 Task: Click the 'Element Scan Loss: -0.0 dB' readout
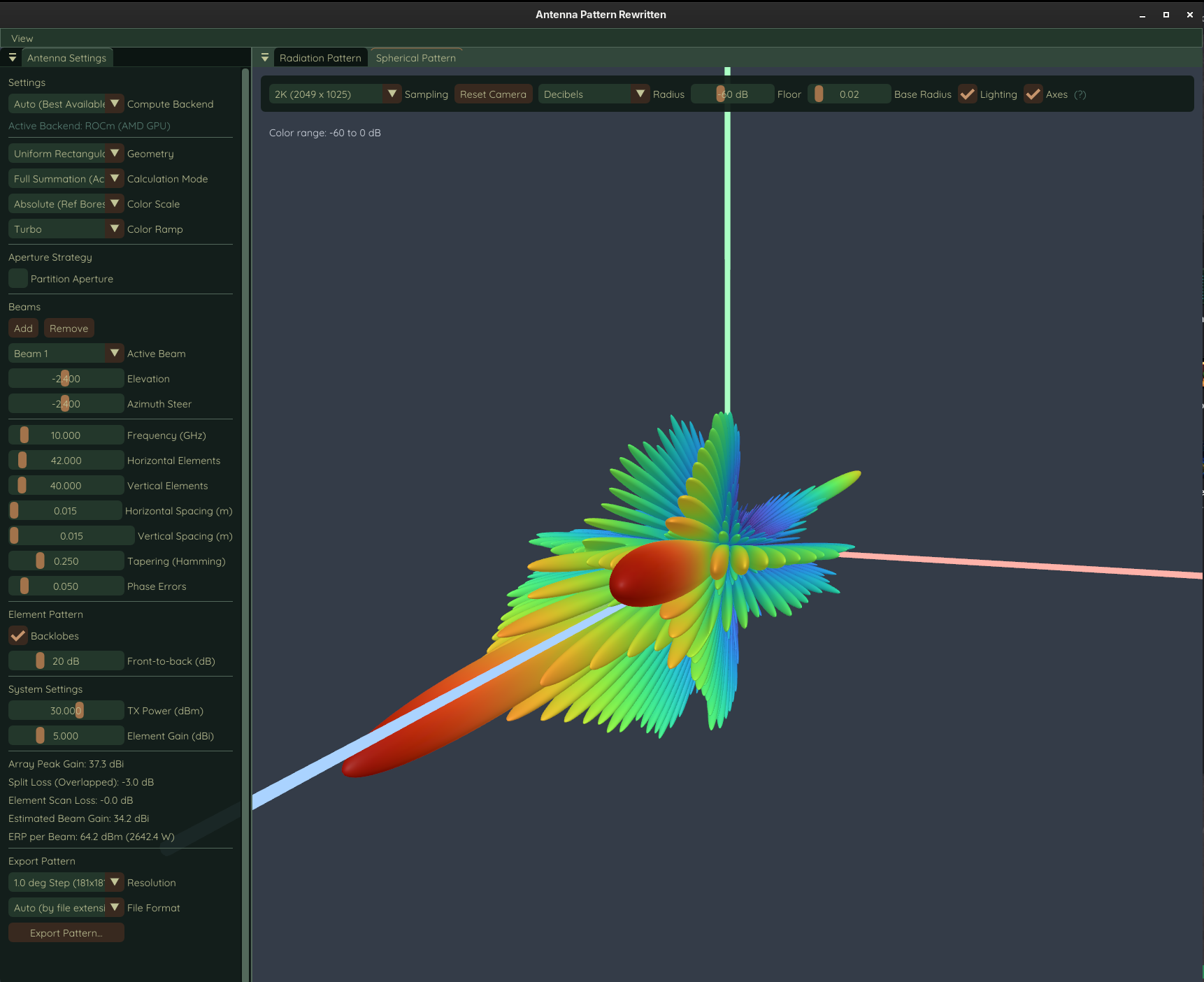click(x=71, y=800)
